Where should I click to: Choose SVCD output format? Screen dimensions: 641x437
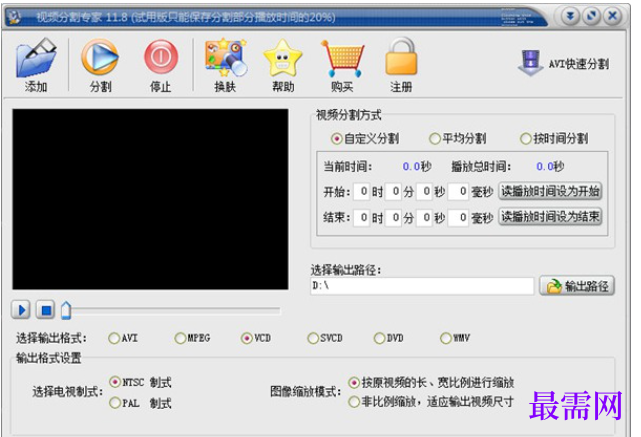pyautogui.click(x=325, y=338)
